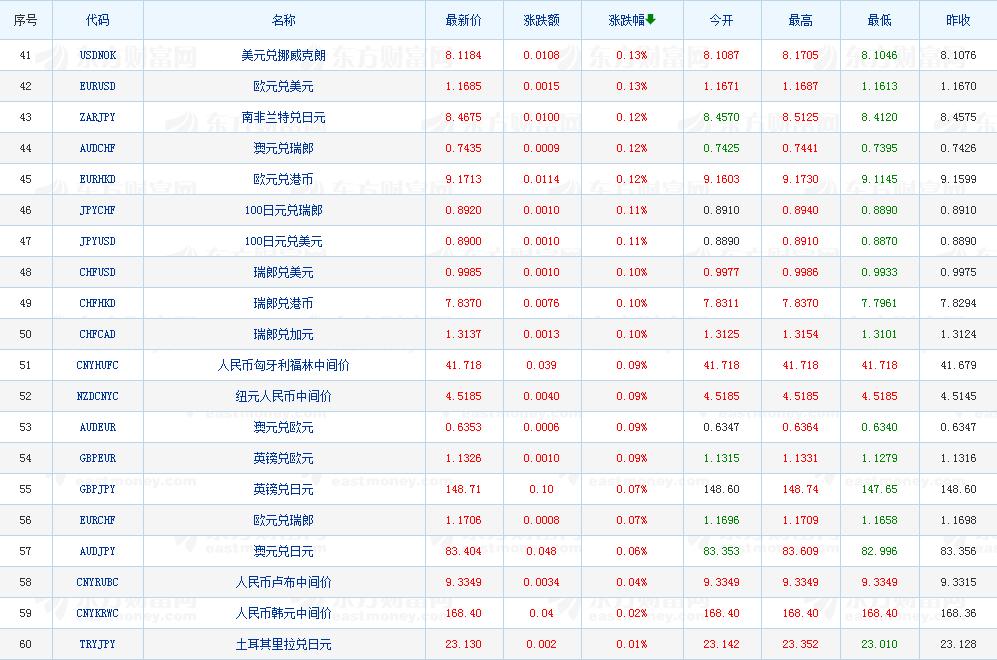997x660 pixels.
Task: Open the JPYUSD code link
Action: 98,241
